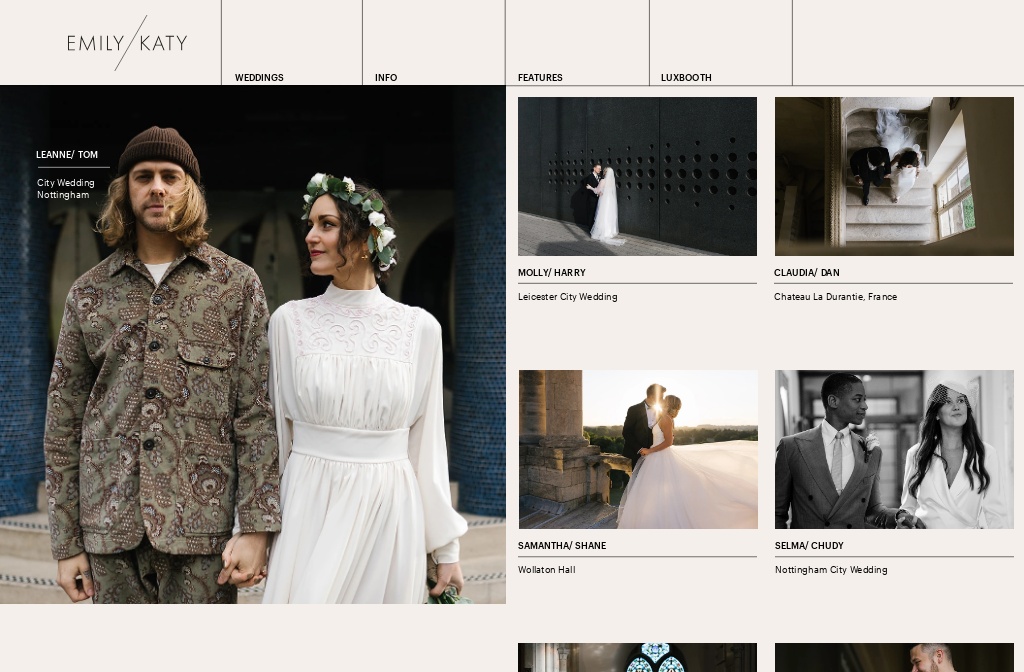Click the Emily/Katy logo
This screenshot has width=1024, height=672.
pyautogui.click(x=126, y=43)
